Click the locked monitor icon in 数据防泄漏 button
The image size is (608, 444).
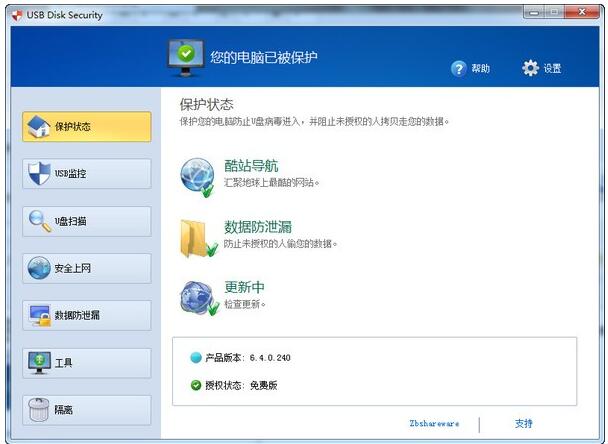pyautogui.click(x=40, y=315)
